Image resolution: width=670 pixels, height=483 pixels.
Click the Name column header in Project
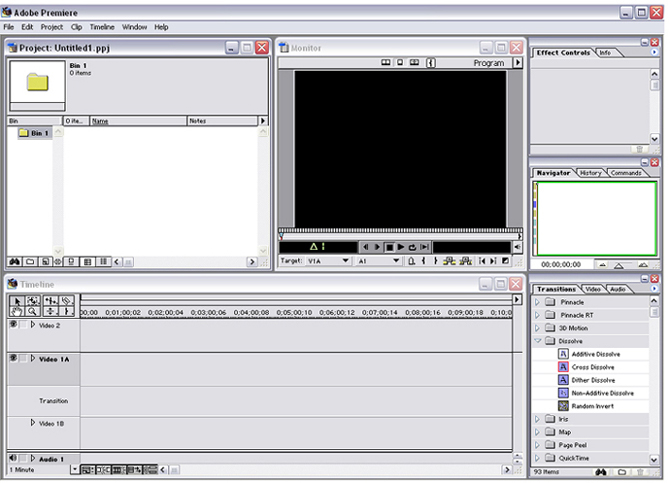point(100,121)
